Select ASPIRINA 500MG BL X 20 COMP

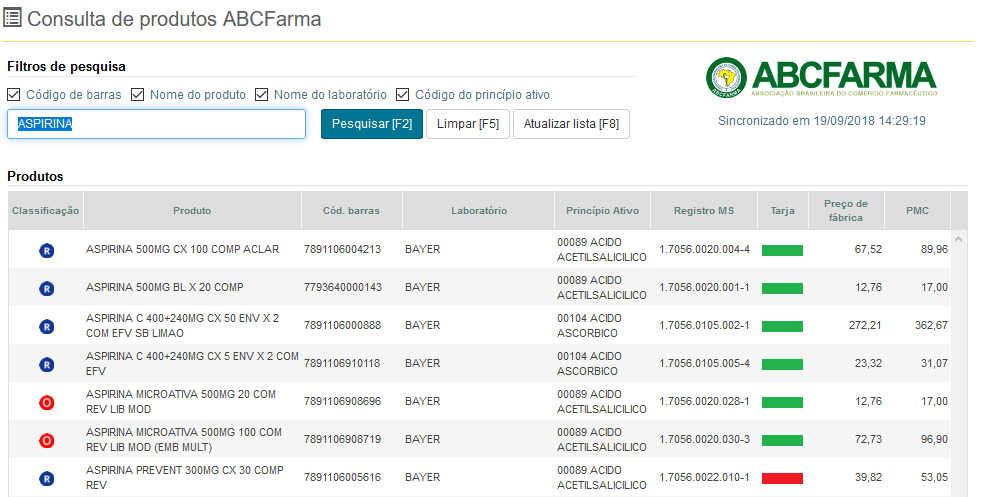[x=165, y=287]
